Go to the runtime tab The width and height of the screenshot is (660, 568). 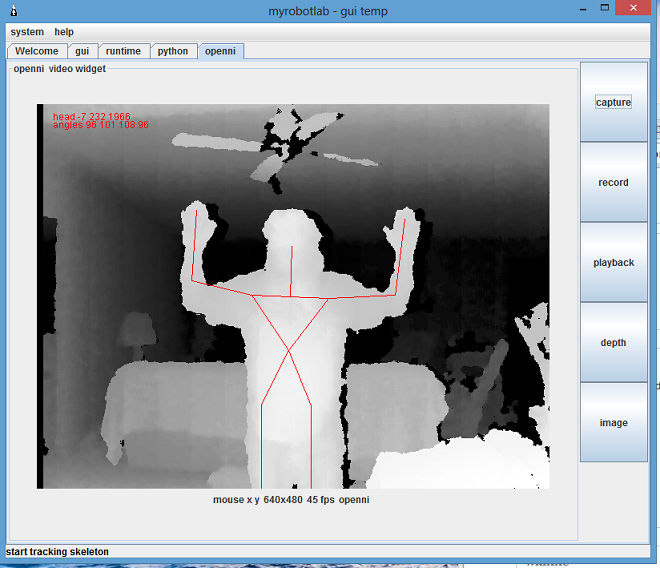[124, 51]
